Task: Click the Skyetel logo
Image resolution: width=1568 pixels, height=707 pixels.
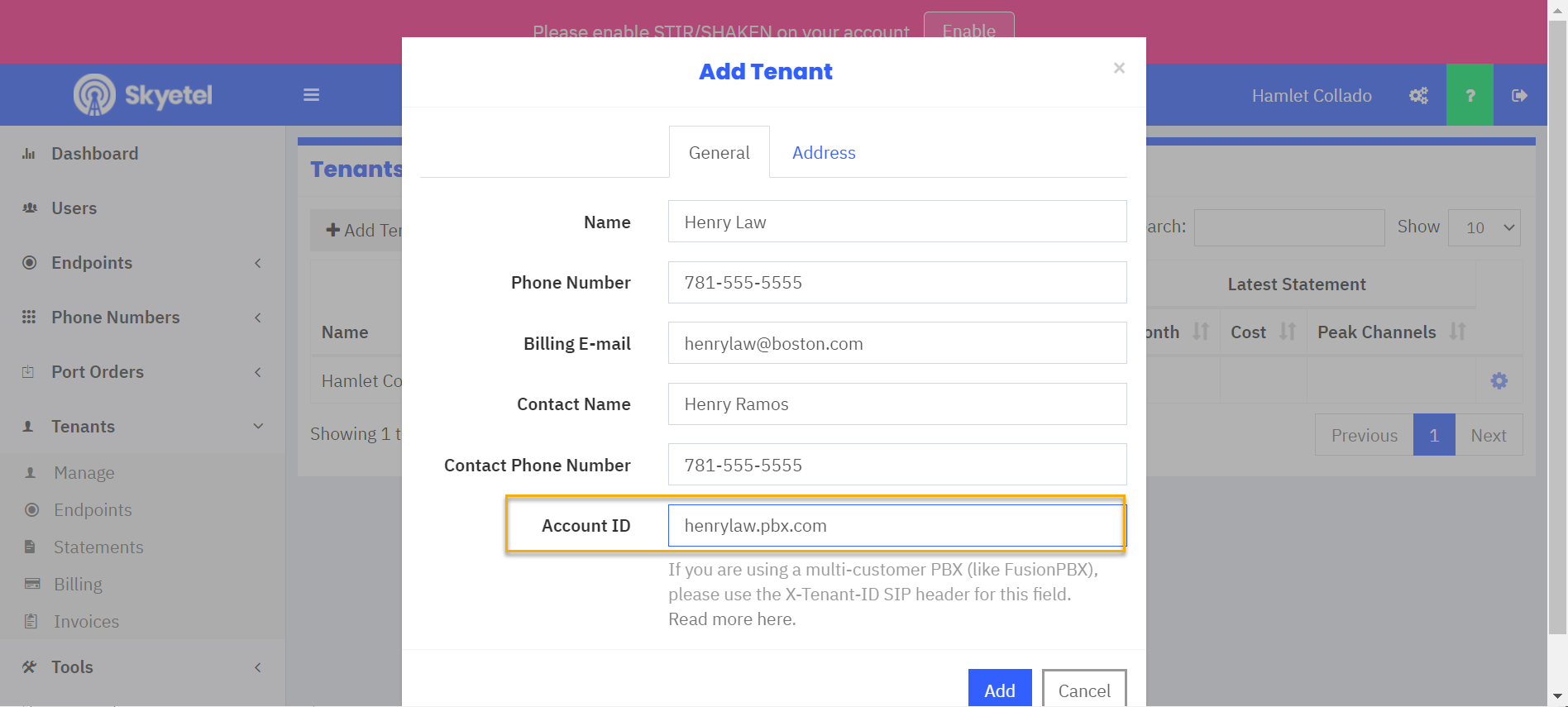Action: click(143, 95)
